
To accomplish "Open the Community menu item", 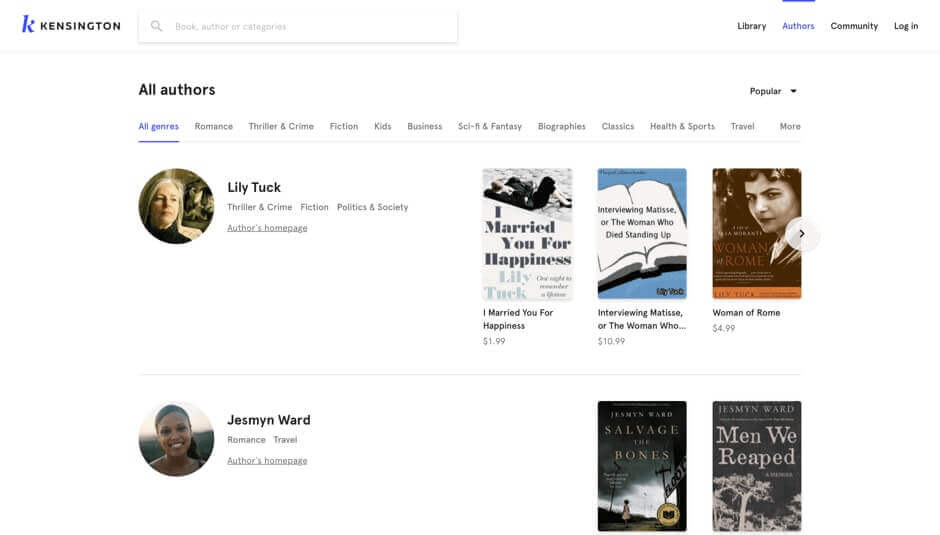I will click(x=853, y=26).
